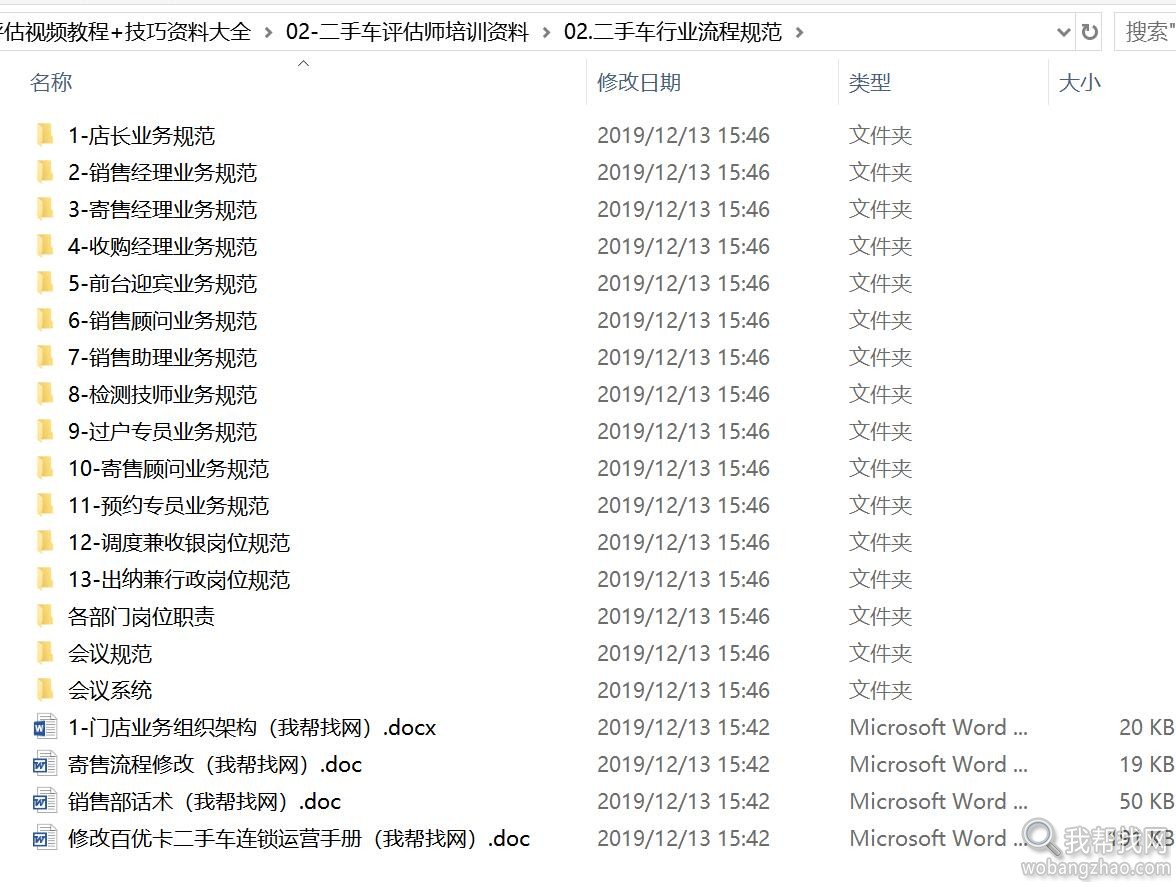Image resolution: width=1176 pixels, height=887 pixels.
Task: Go to 02-二手车评估师培训资料 breadcrumb
Action: point(407,31)
